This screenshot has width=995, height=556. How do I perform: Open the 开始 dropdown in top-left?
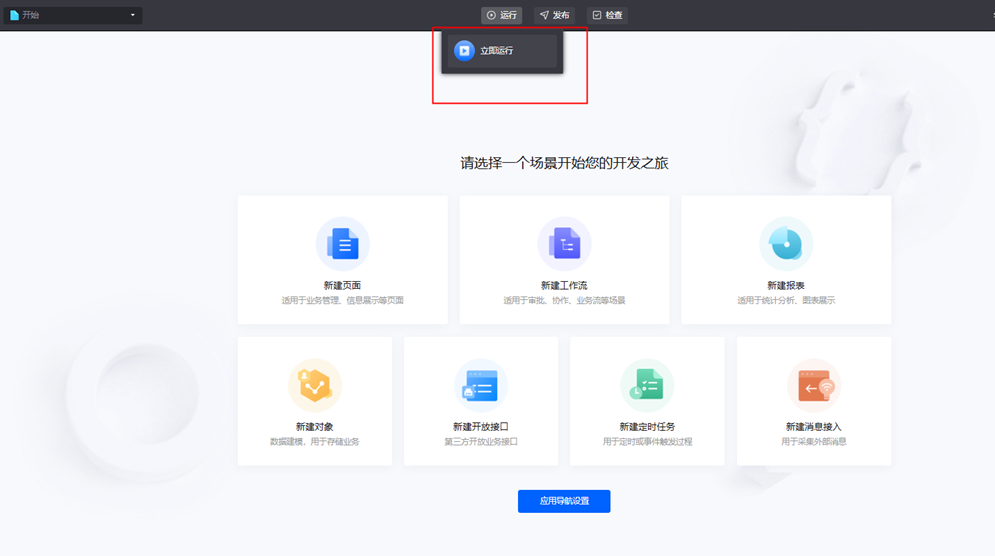tap(72, 15)
